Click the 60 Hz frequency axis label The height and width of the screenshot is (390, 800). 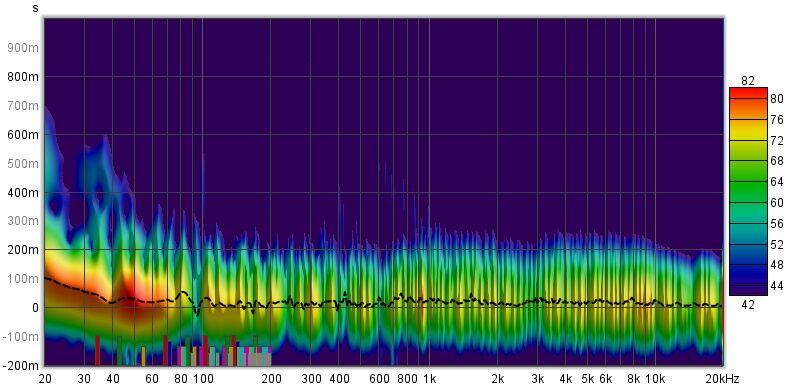[x=152, y=379]
